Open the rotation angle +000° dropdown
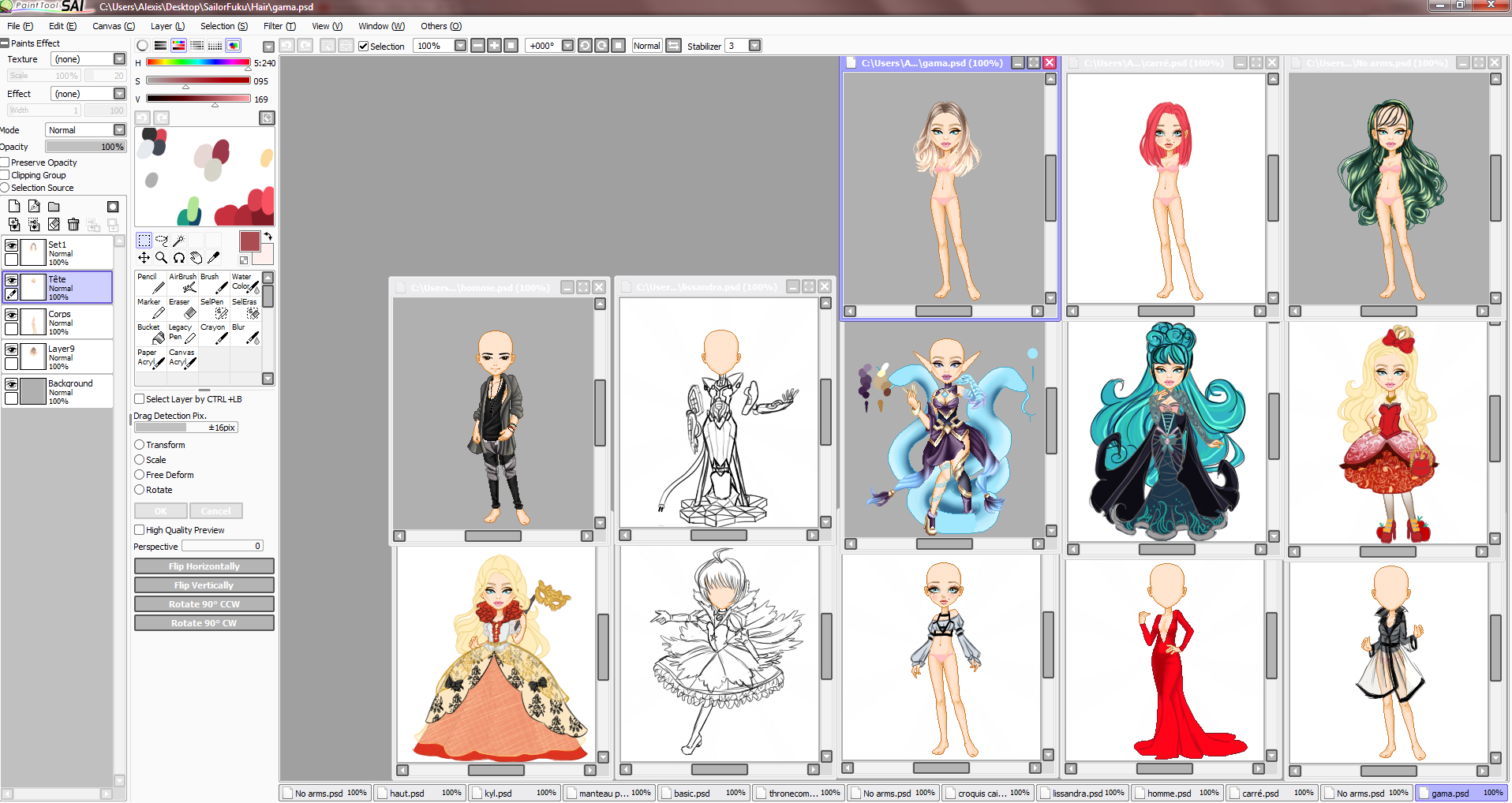This screenshot has height=803, width=1512. 568,46
